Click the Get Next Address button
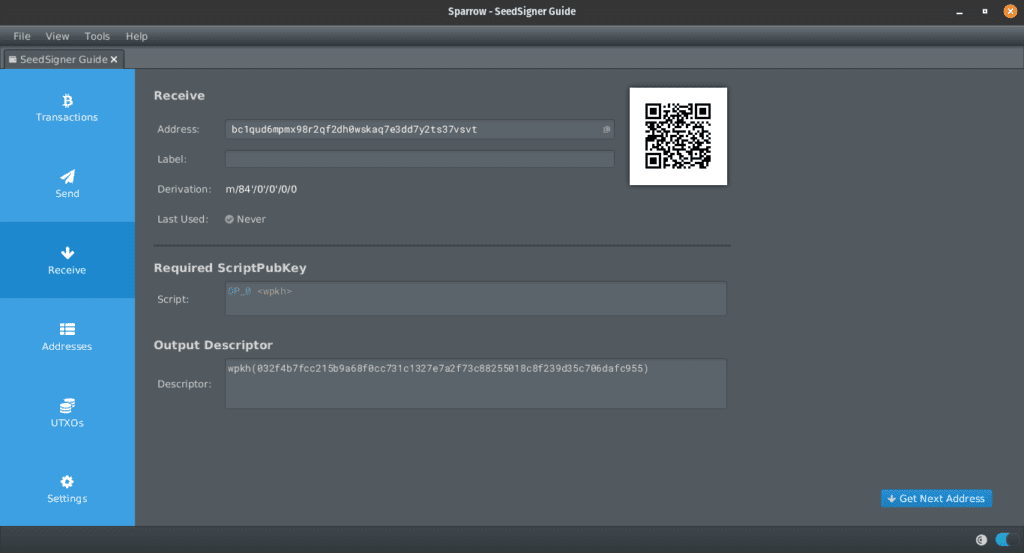The width and height of the screenshot is (1024, 553). [936, 498]
